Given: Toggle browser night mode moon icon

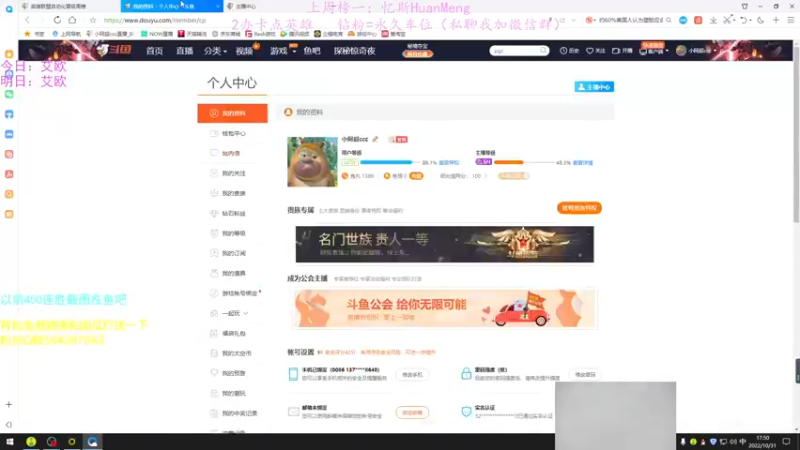Looking at the screenshot, I should coord(761,20).
